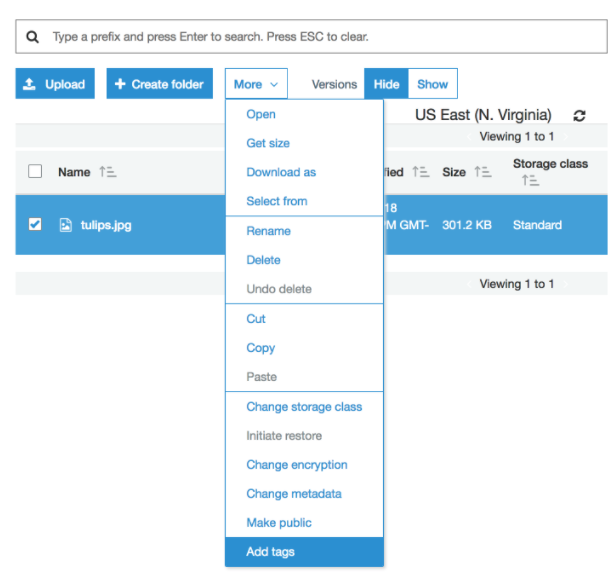Collapse the More dropdown menu
This screenshot has height=583, width=615.
[x=256, y=85]
